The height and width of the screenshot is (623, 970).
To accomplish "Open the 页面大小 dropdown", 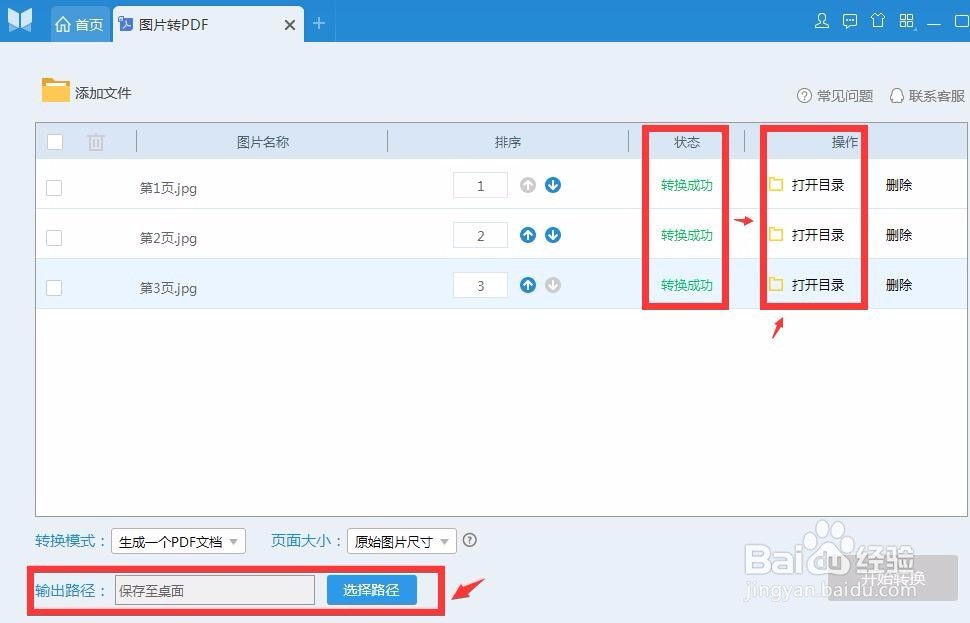I will click(401, 540).
